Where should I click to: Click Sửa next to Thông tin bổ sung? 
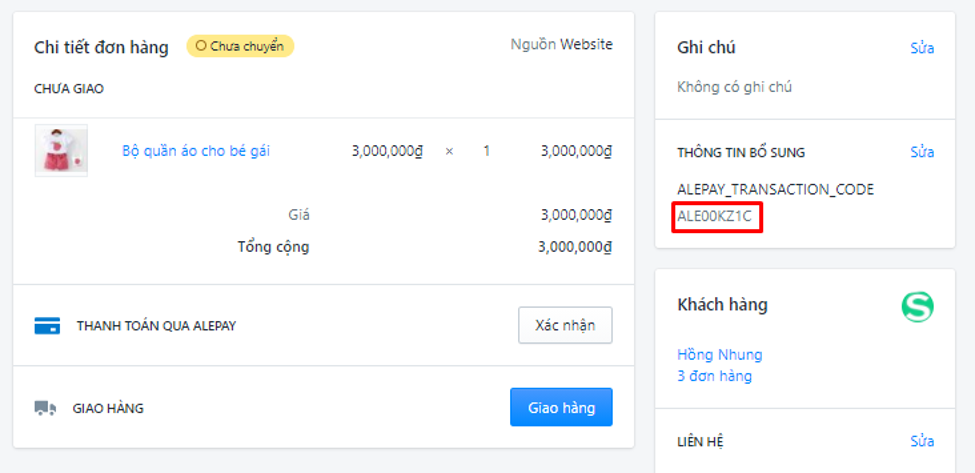(x=922, y=152)
